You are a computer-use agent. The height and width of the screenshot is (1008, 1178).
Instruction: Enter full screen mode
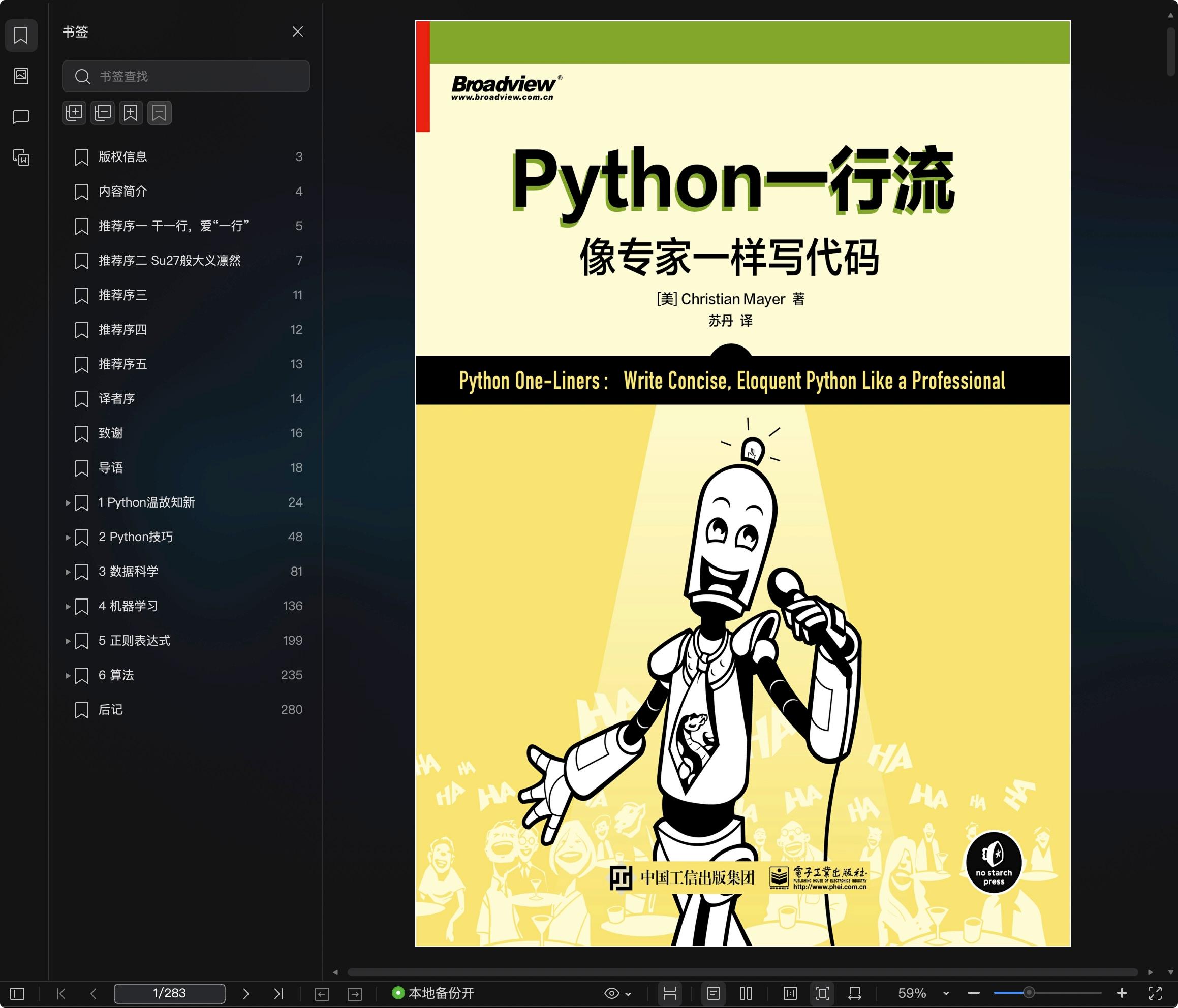click(1155, 993)
